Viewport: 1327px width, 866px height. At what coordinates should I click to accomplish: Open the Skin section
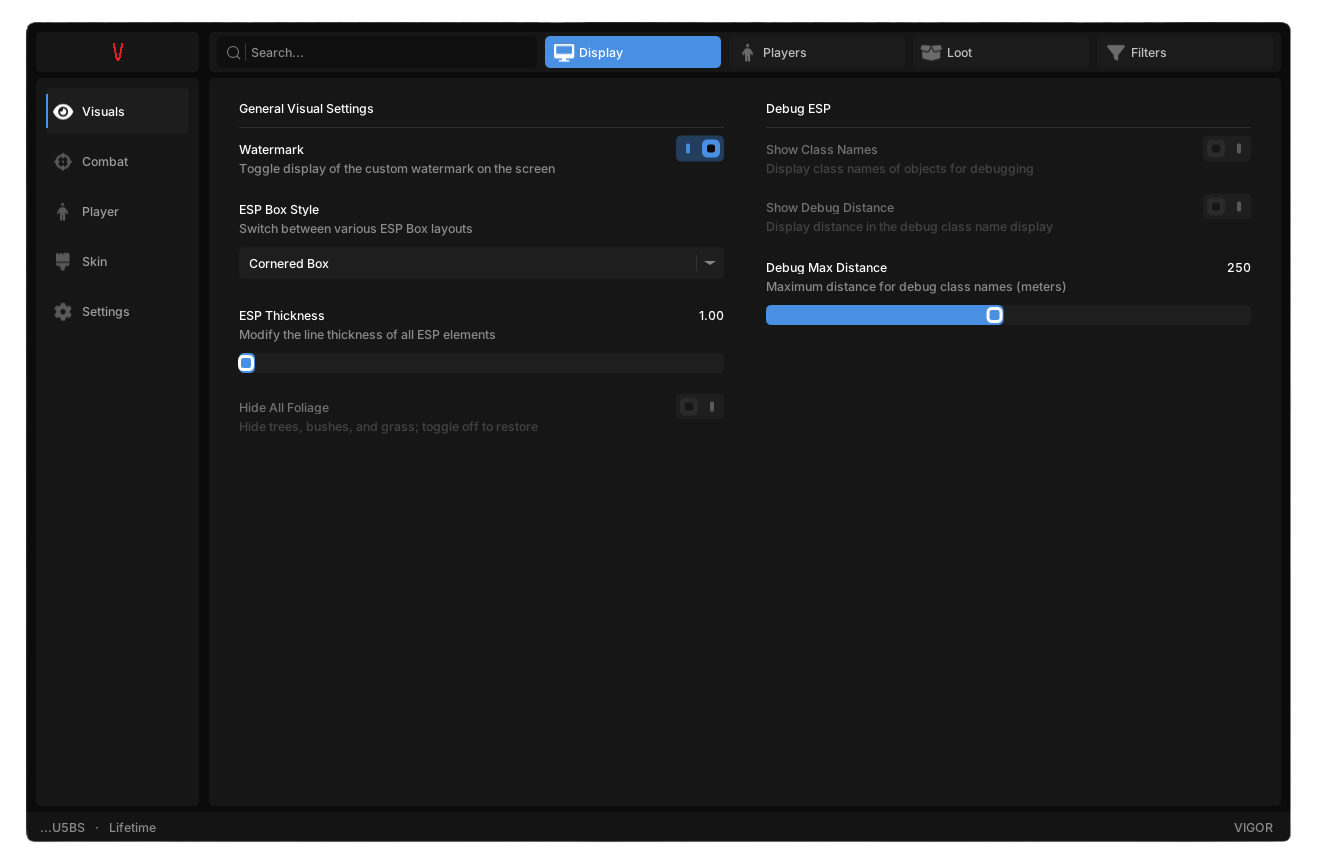118,262
